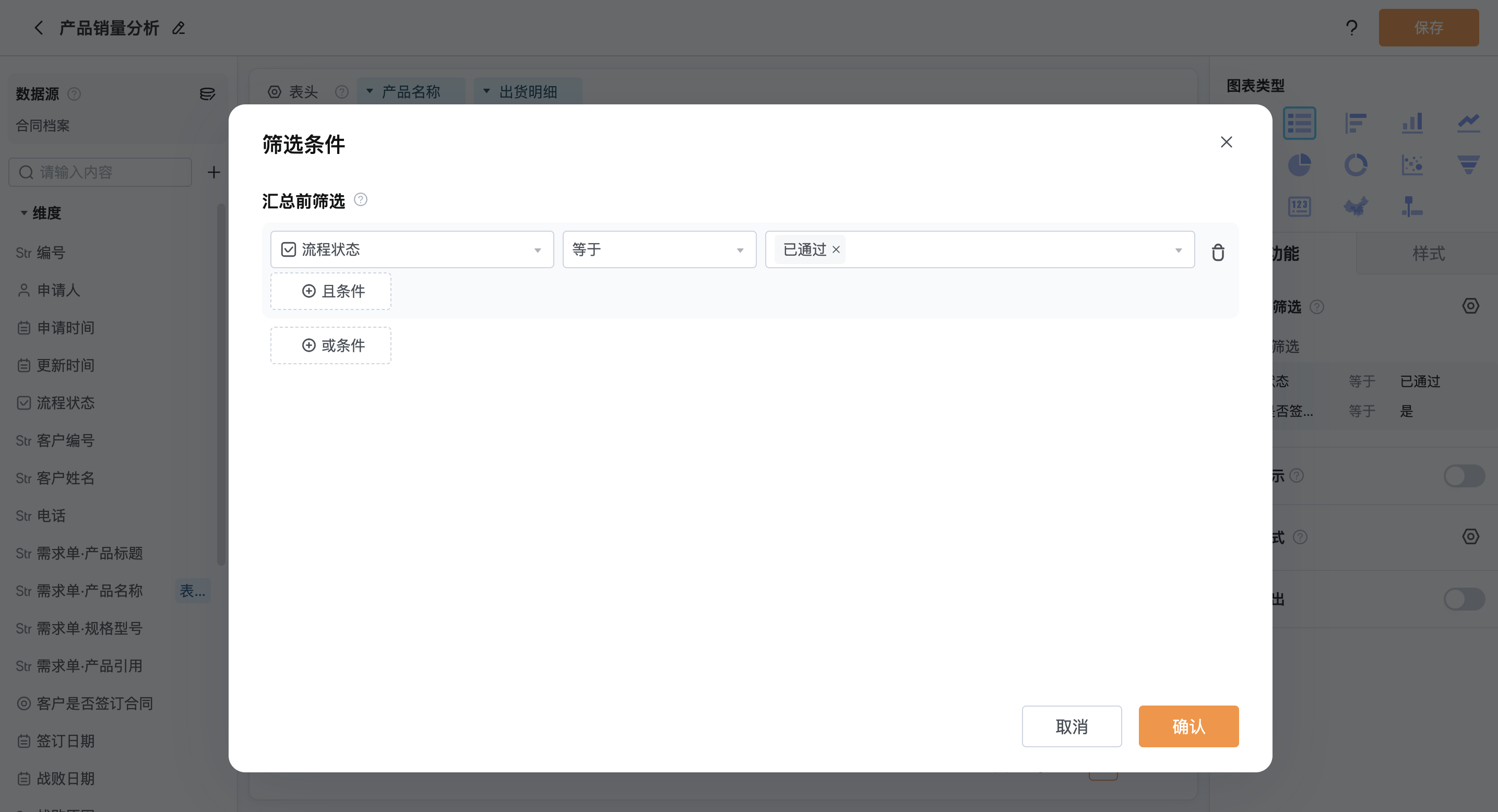Switch to the 功能 tab
The image size is (1498, 812).
[x=1285, y=254]
